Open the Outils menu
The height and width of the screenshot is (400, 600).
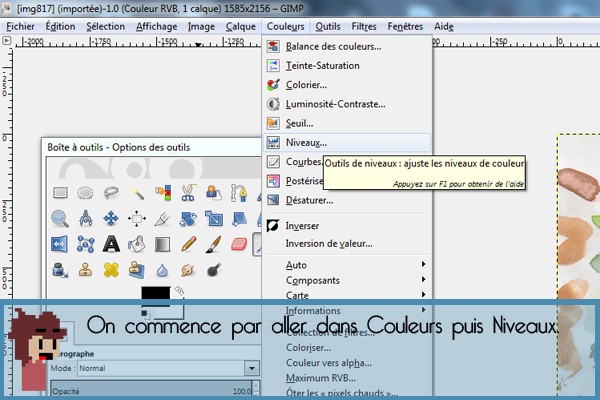pos(328,26)
